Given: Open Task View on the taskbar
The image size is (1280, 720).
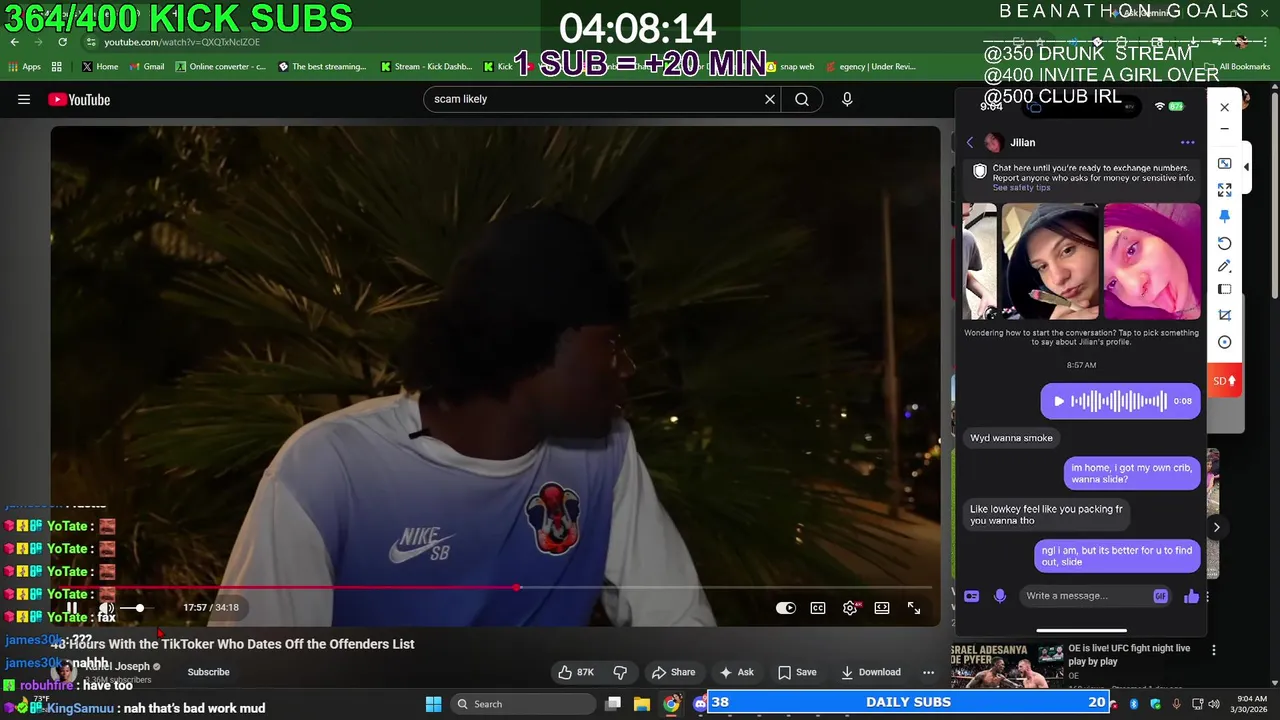Looking at the screenshot, I should (613, 704).
